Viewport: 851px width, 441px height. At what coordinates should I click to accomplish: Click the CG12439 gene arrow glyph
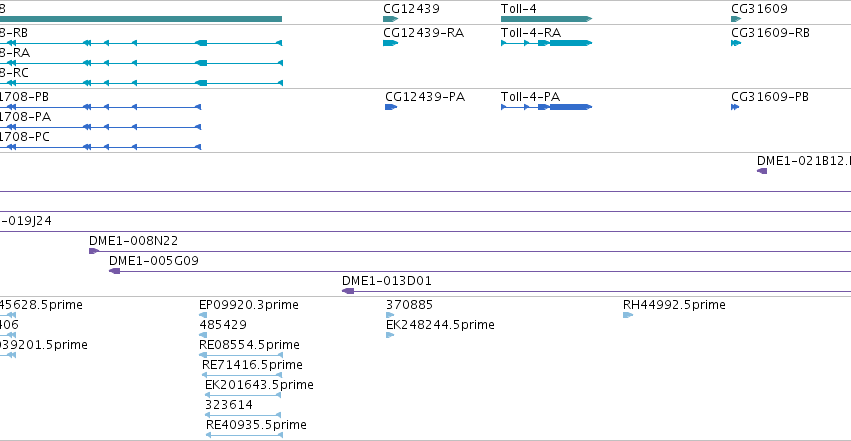coord(390,19)
